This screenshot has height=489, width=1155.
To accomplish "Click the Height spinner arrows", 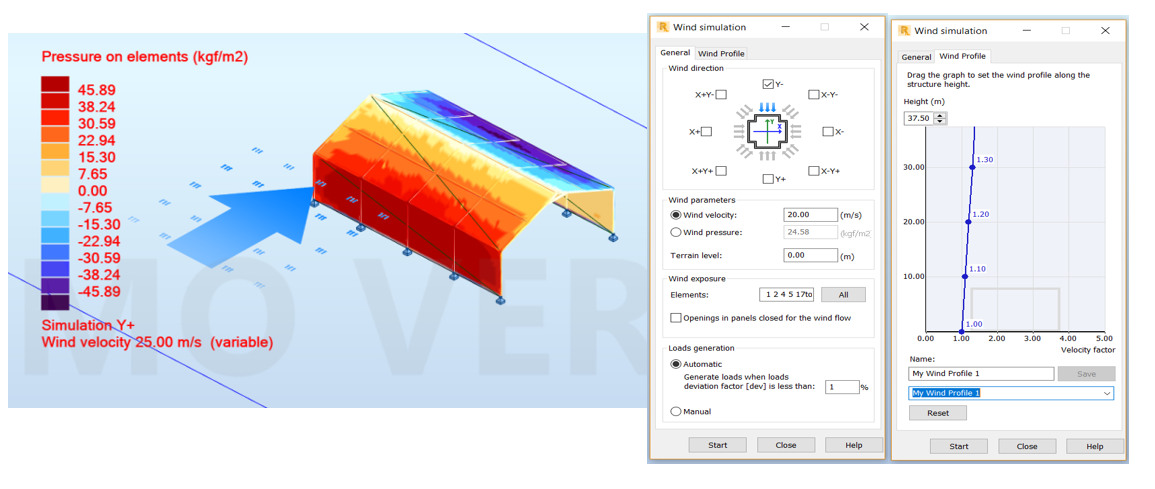I will click(x=938, y=118).
